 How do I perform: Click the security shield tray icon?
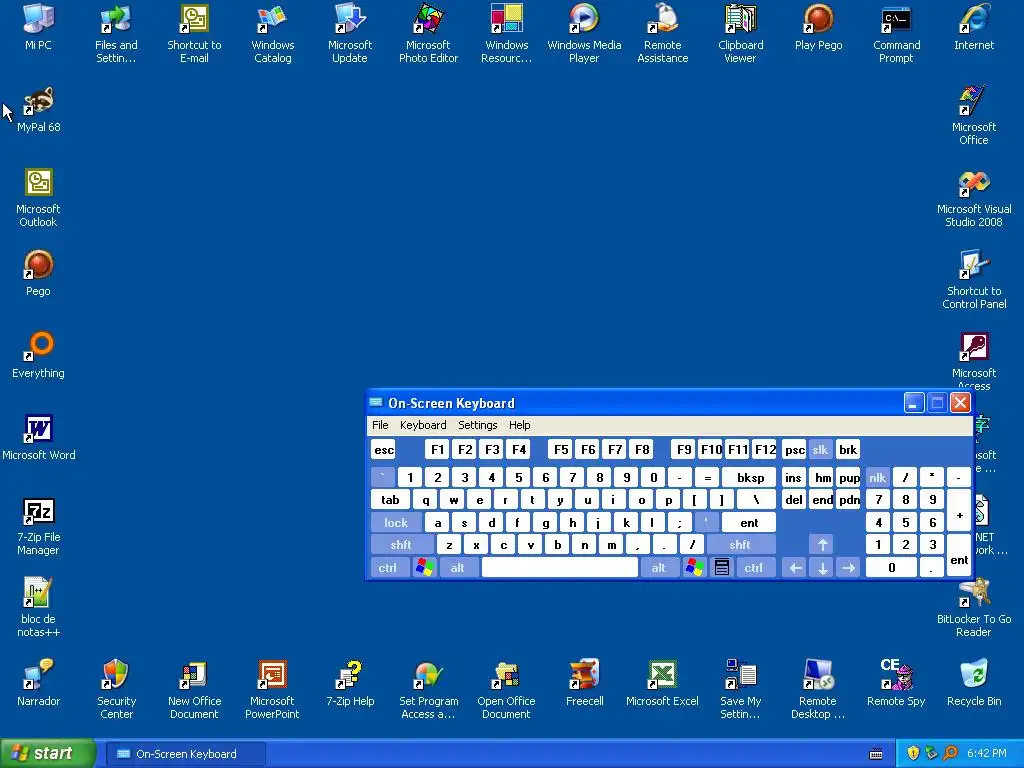tap(913, 754)
